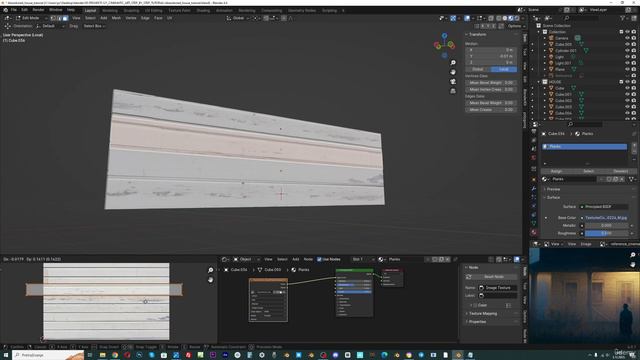Click the viewport pan hand icon
This screenshot has width=640, height=360.
pos(453,72)
